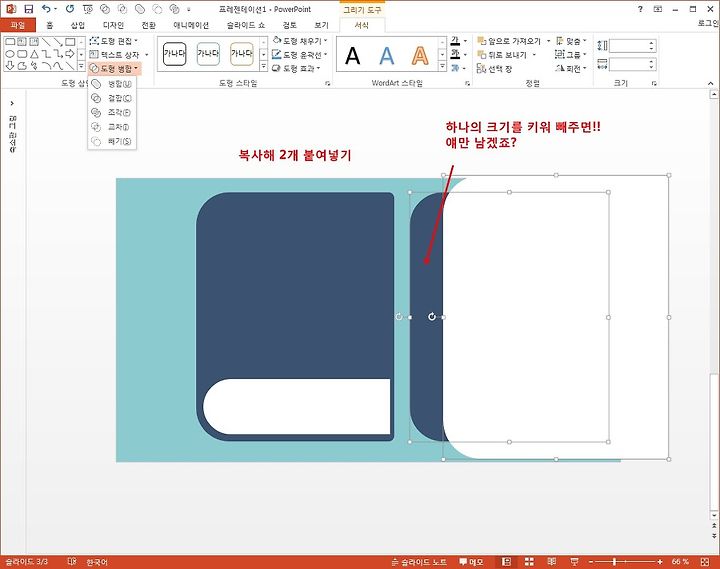Expand the shapes gallery with More arrow
Image resolution: width=720 pixels, height=569 pixels.
click(x=81, y=66)
